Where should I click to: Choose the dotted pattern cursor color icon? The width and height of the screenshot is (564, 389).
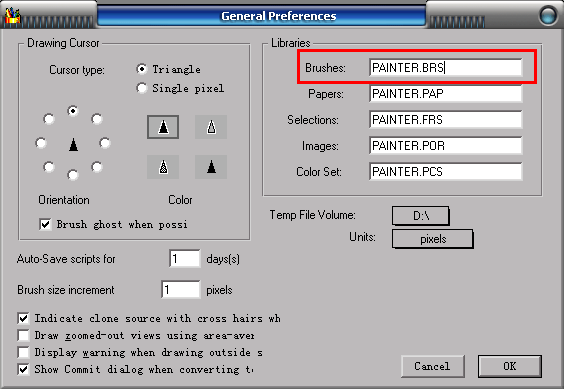[163, 167]
